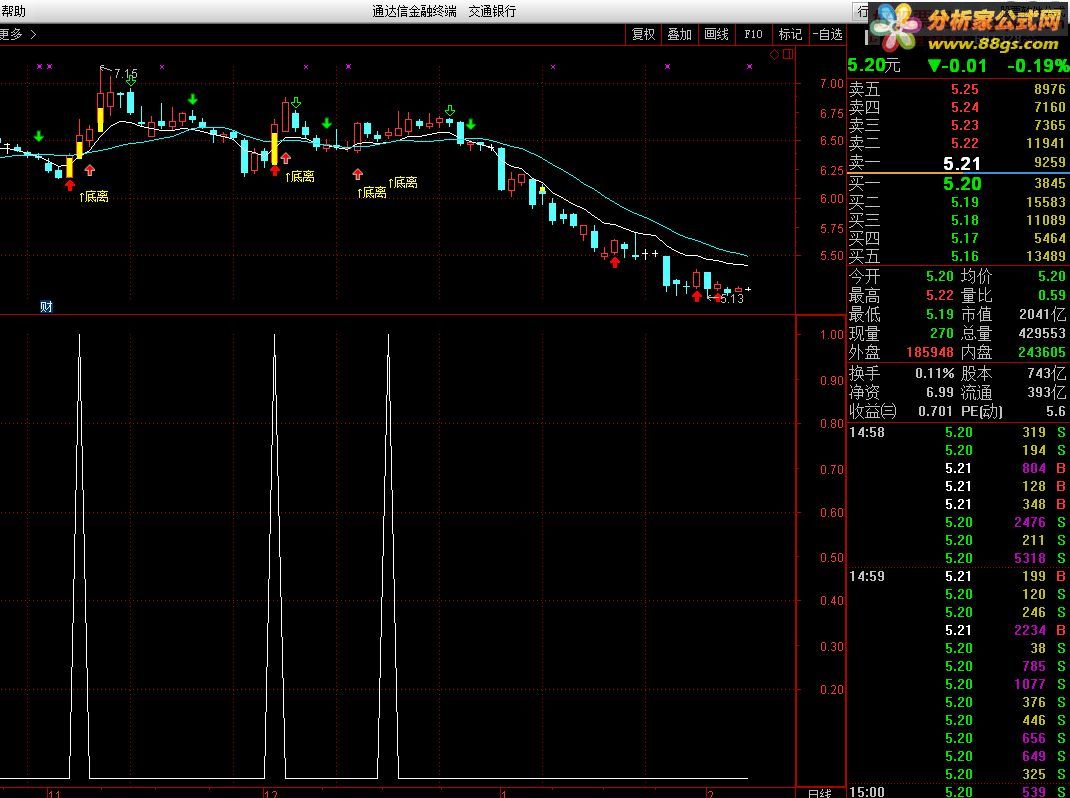Open the F10 company info

pyautogui.click(x=753, y=34)
